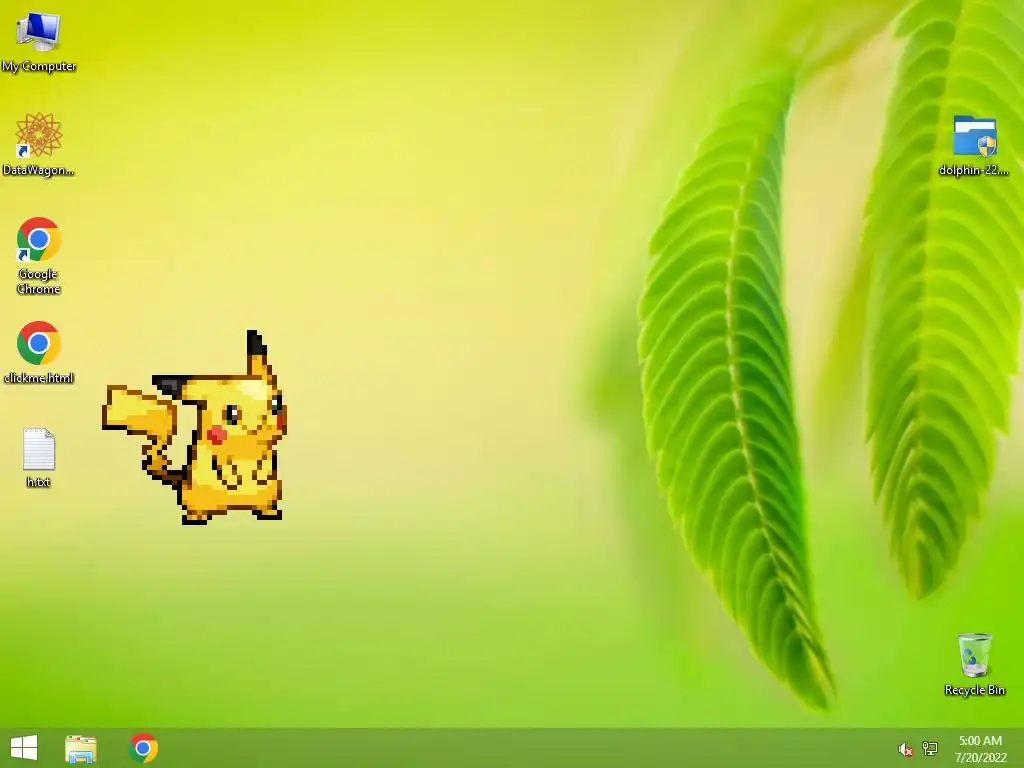Screen dimensions: 1024x768
Task: Click the 'Google Chrome' label text
Action: pos(39,281)
